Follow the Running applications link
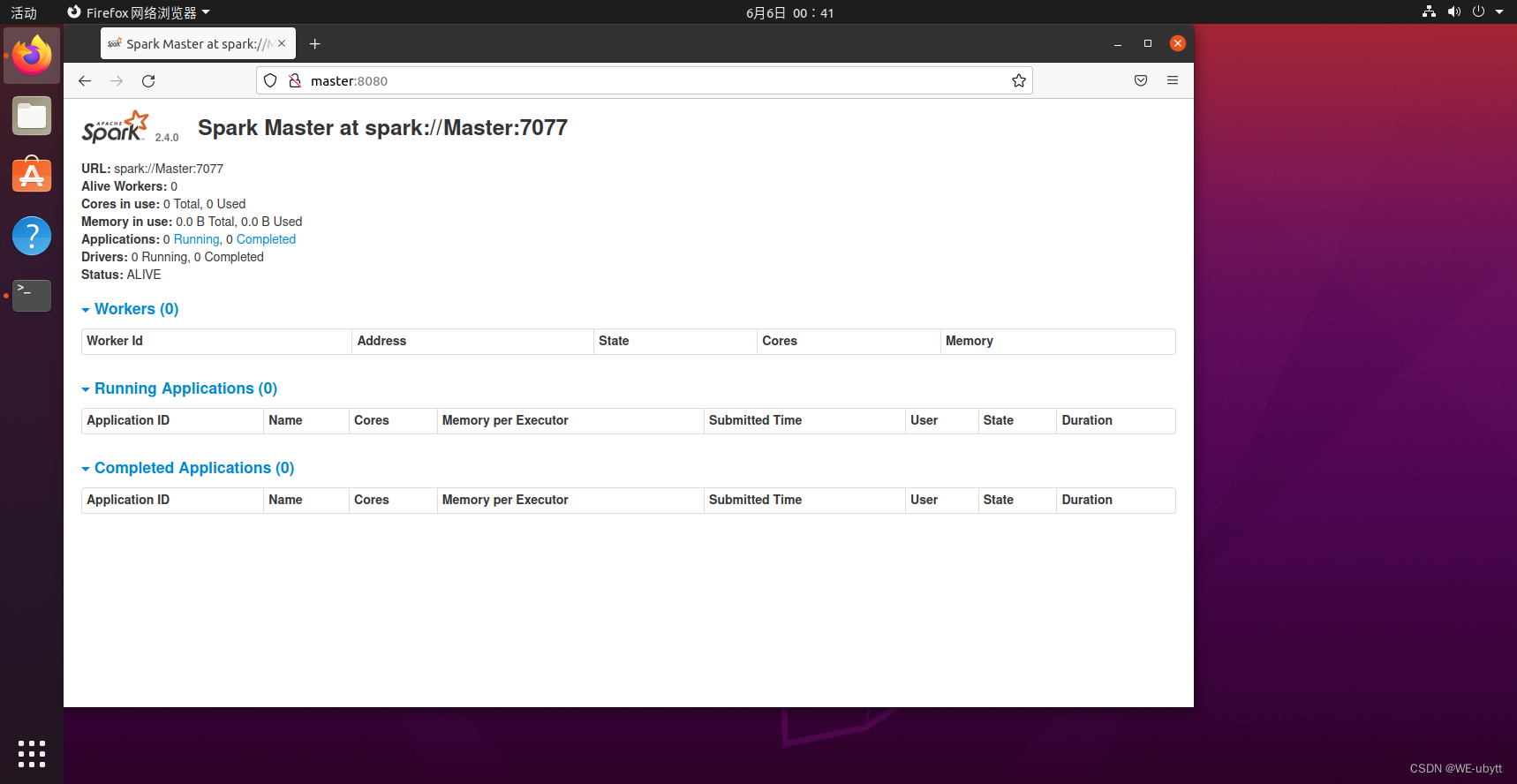This screenshot has height=784, width=1517. pyautogui.click(x=196, y=239)
